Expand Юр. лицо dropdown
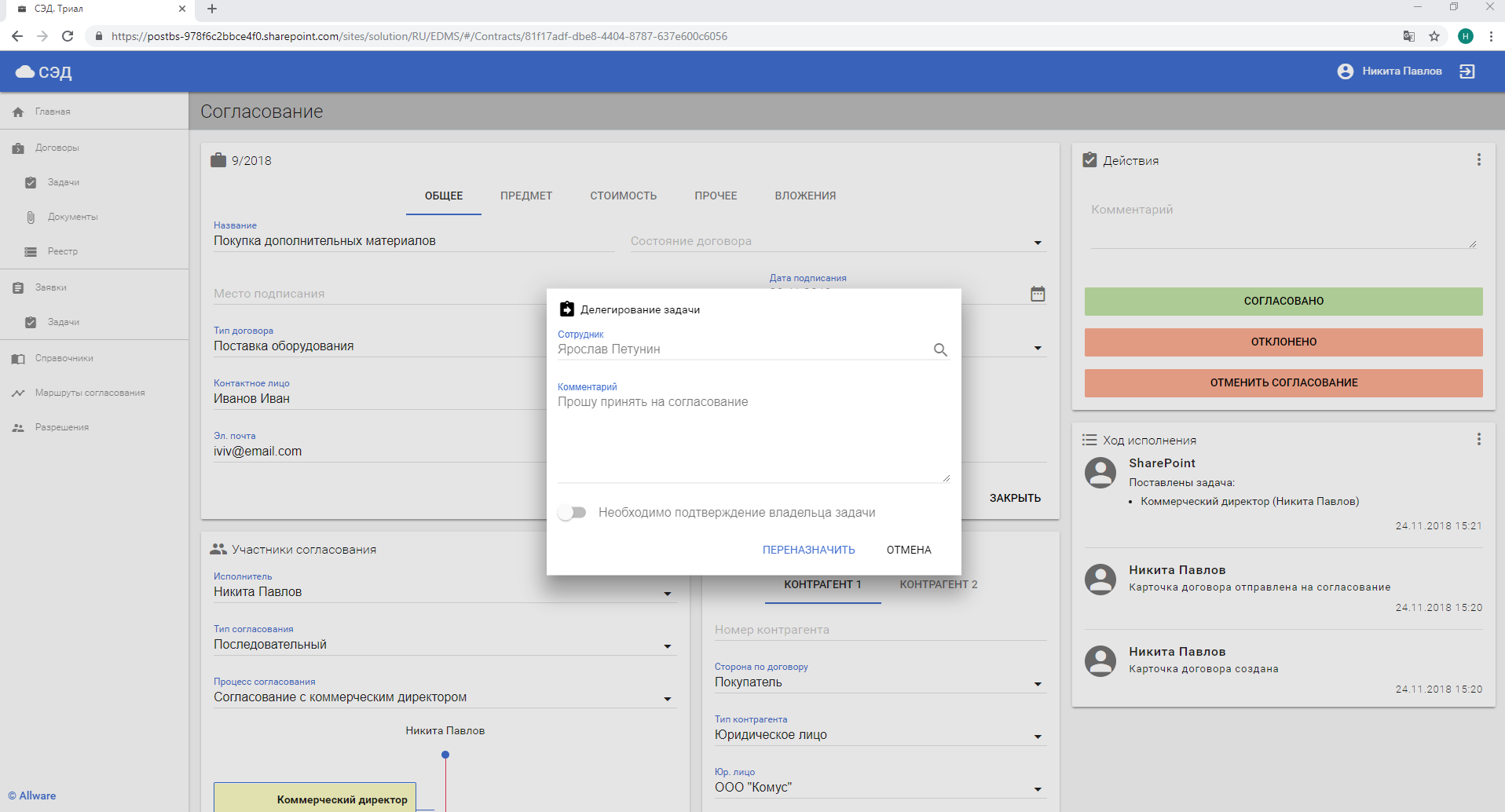Image resolution: width=1505 pixels, height=812 pixels. [1038, 789]
